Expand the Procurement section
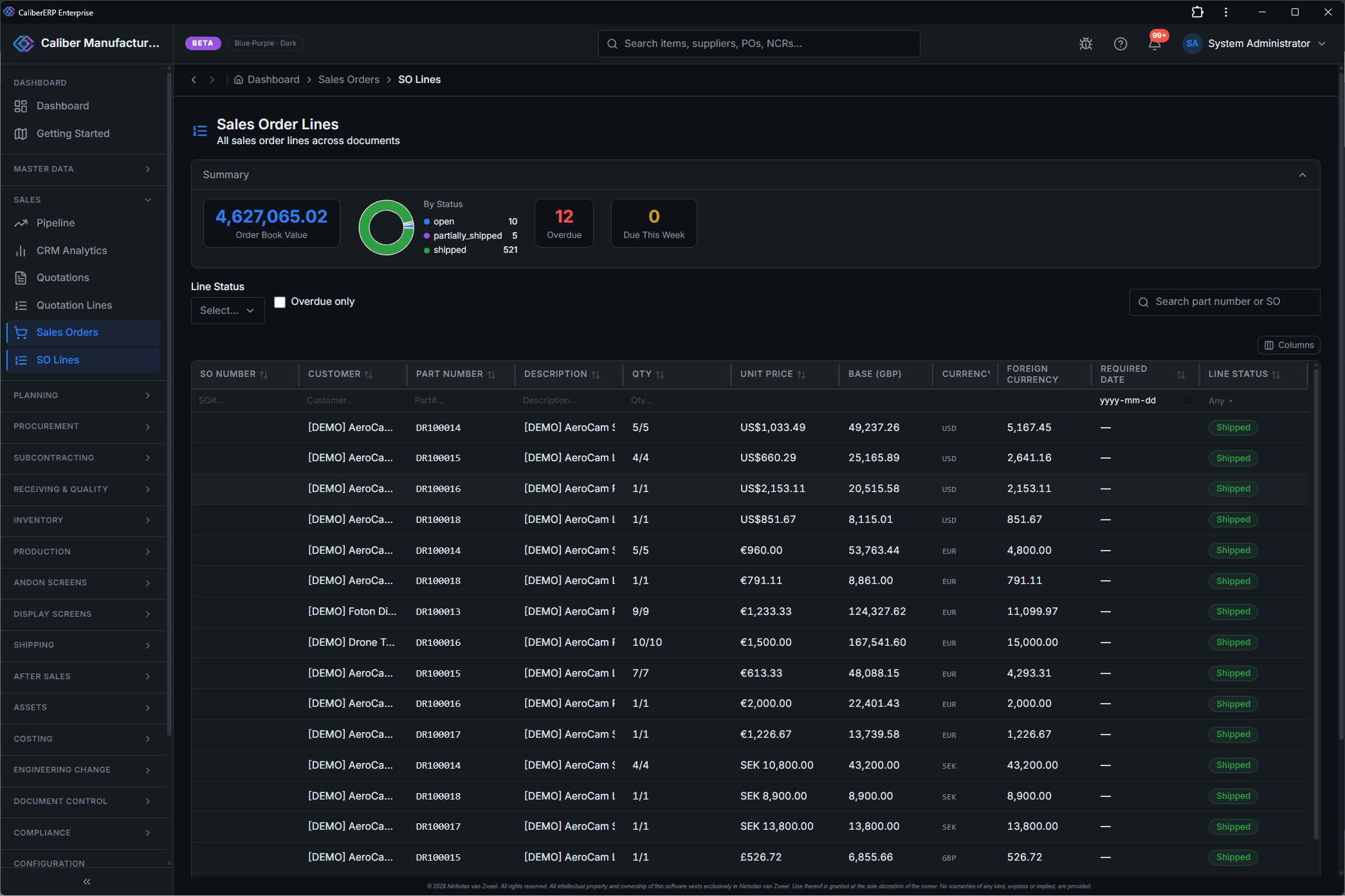The width and height of the screenshot is (1345, 896). click(x=84, y=426)
